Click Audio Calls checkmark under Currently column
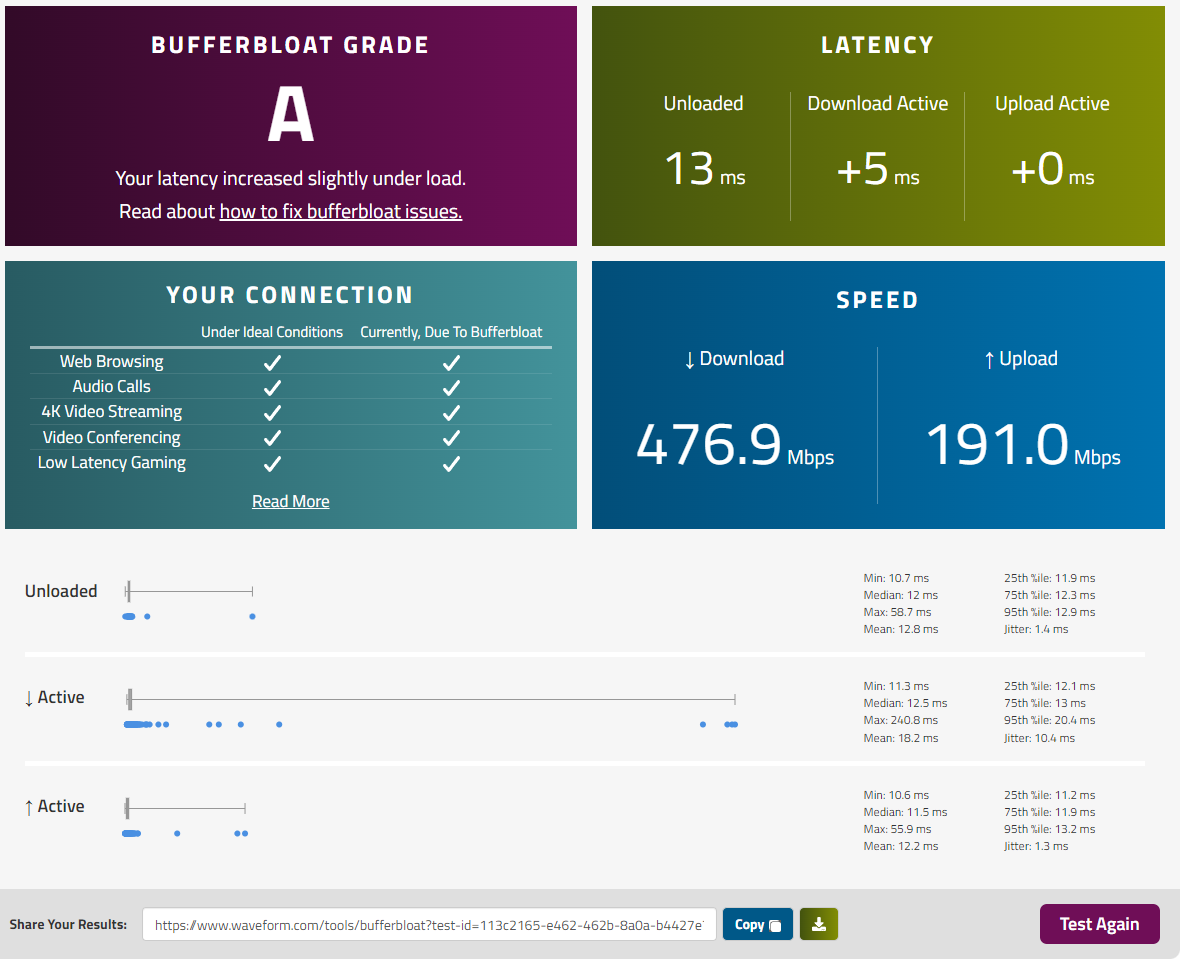Viewport: 1182px width, 959px height. tap(451, 387)
